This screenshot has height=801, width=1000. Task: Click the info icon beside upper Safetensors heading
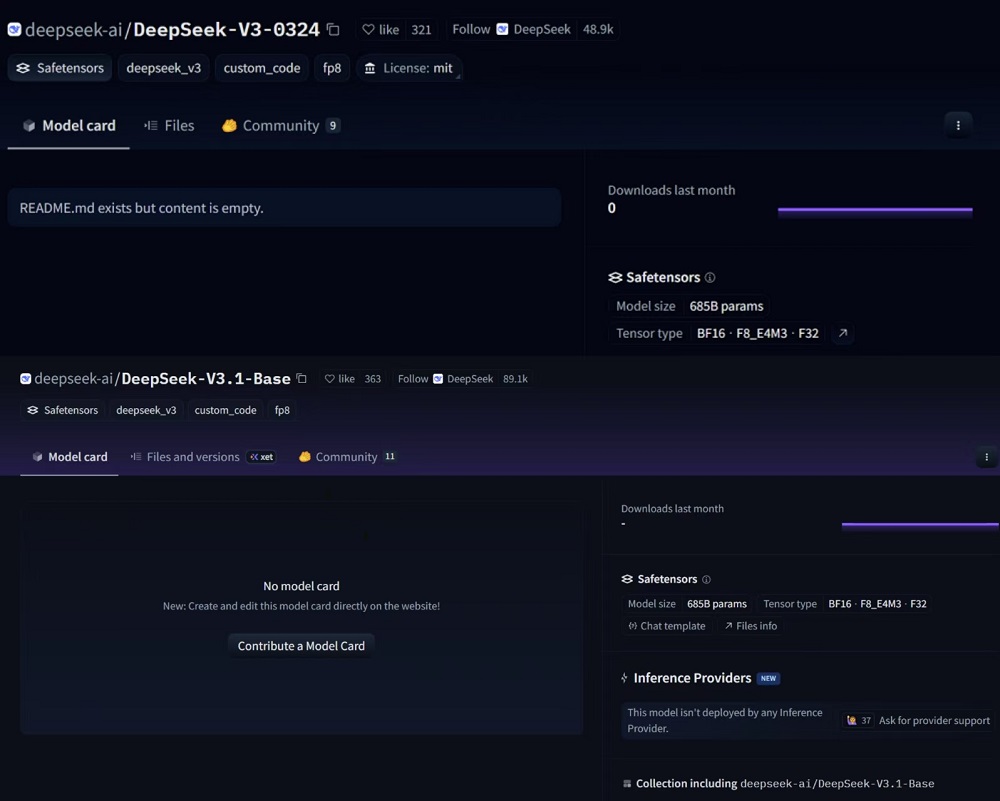tap(710, 278)
